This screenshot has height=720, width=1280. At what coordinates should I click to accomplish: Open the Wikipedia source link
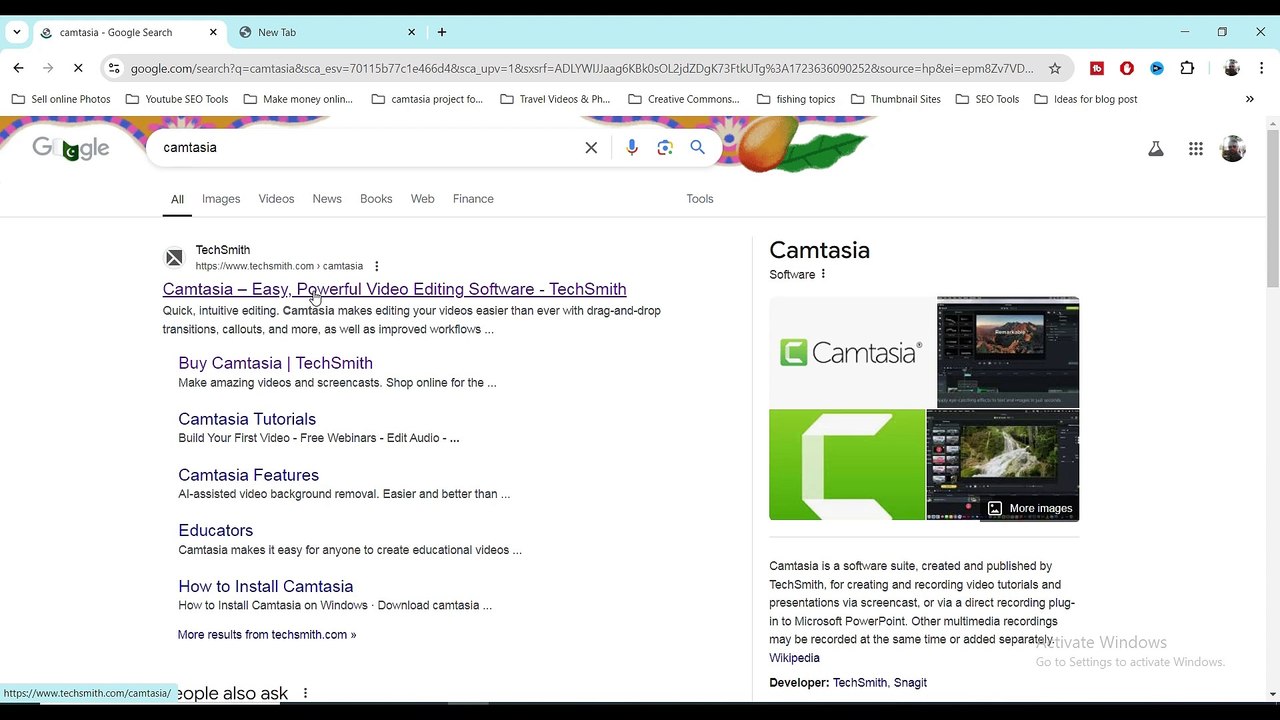pos(794,658)
